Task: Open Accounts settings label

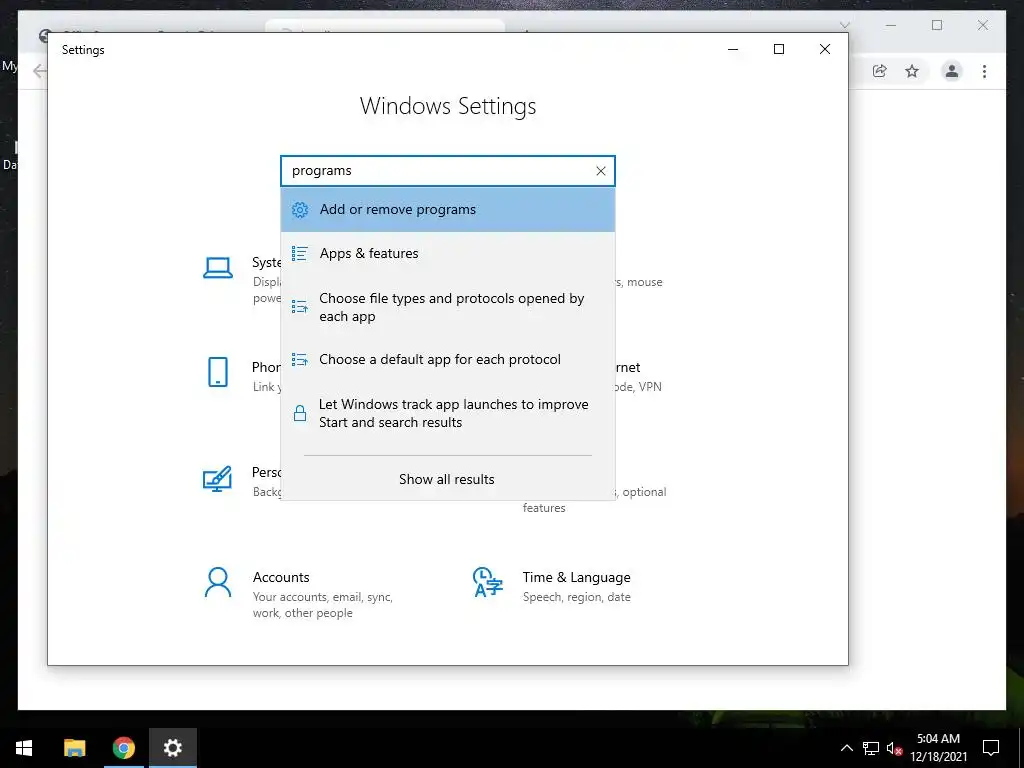Action: click(281, 577)
